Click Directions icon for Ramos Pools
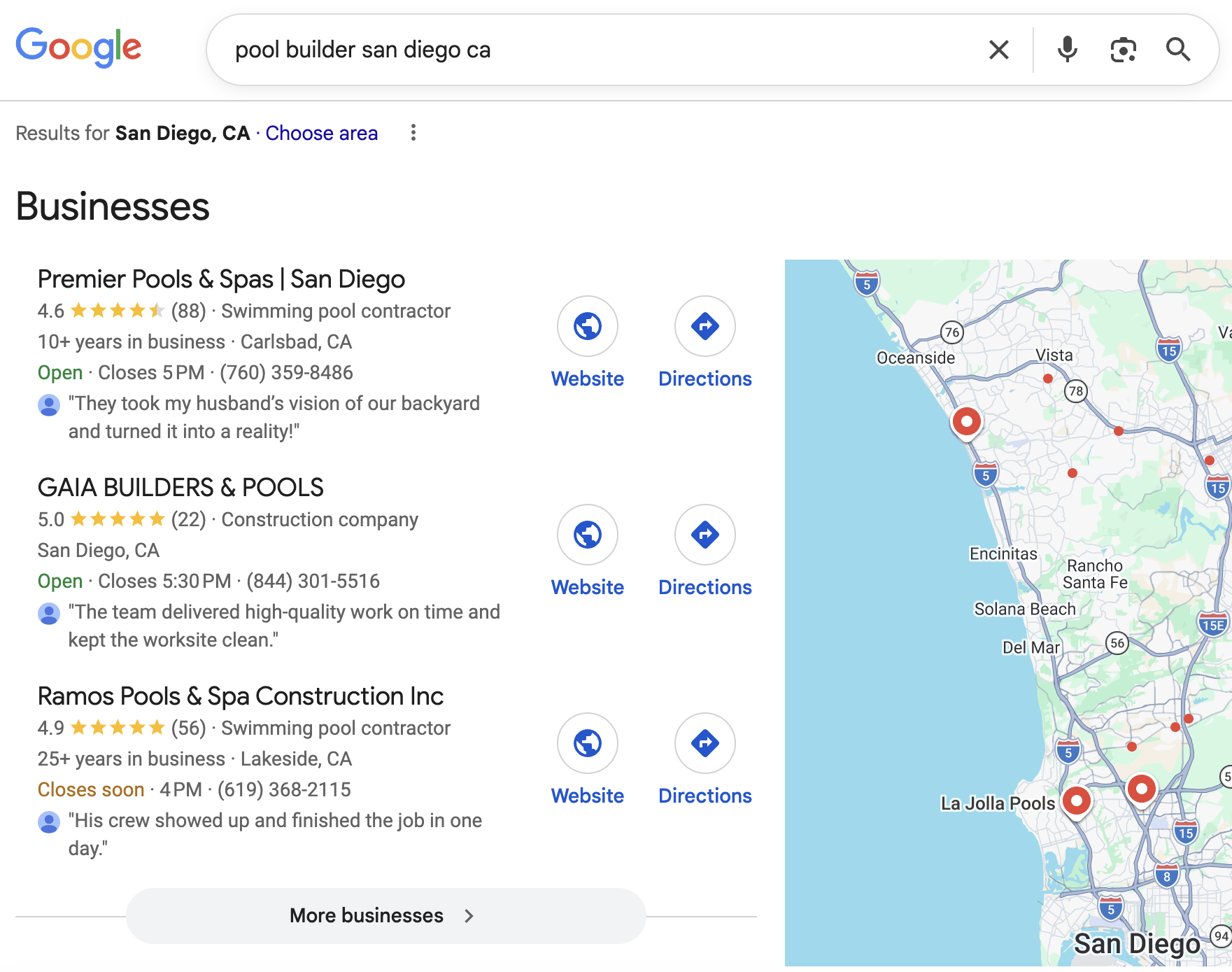 pyautogui.click(x=704, y=743)
